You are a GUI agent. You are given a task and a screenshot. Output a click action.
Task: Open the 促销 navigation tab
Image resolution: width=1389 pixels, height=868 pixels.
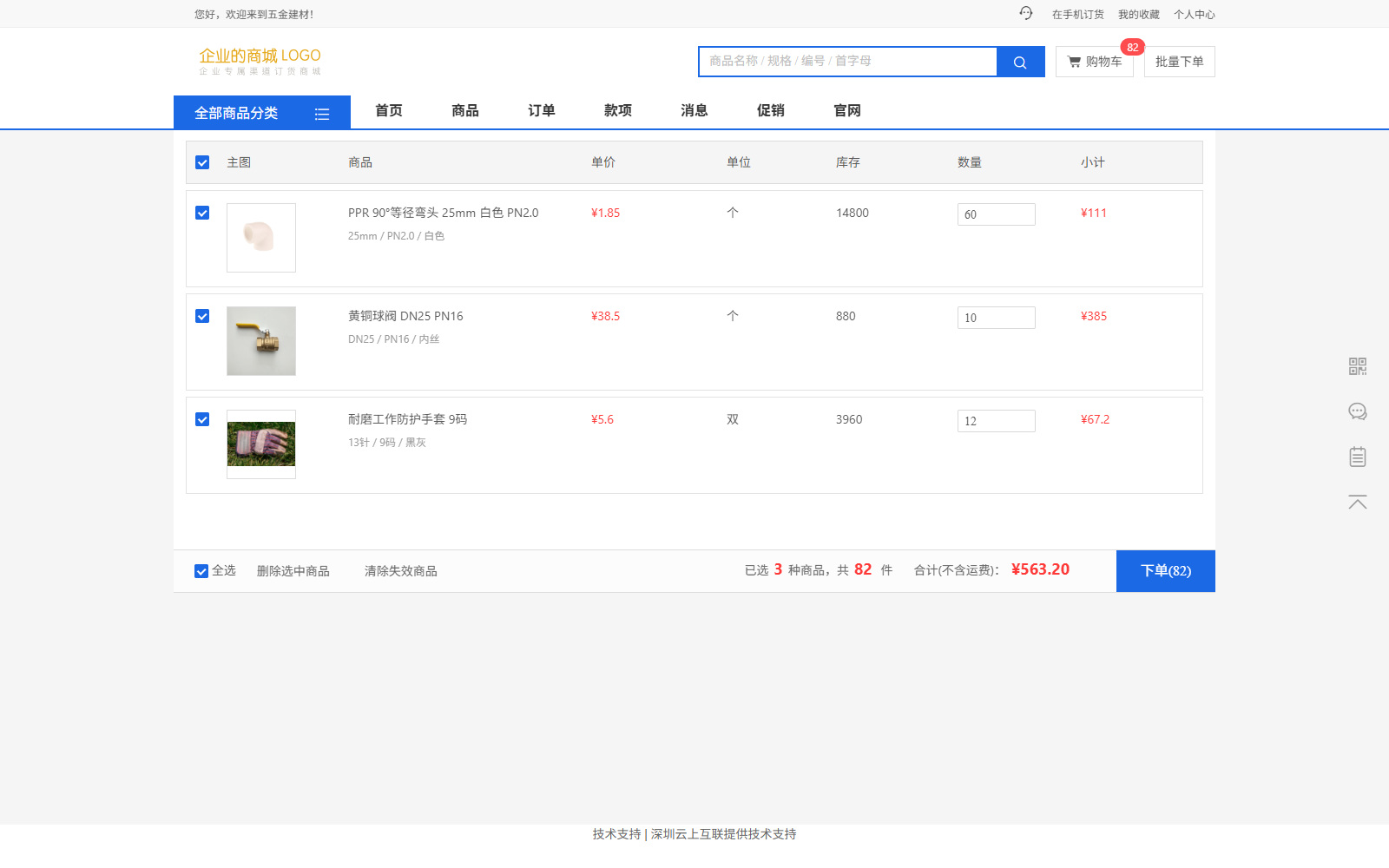click(771, 110)
